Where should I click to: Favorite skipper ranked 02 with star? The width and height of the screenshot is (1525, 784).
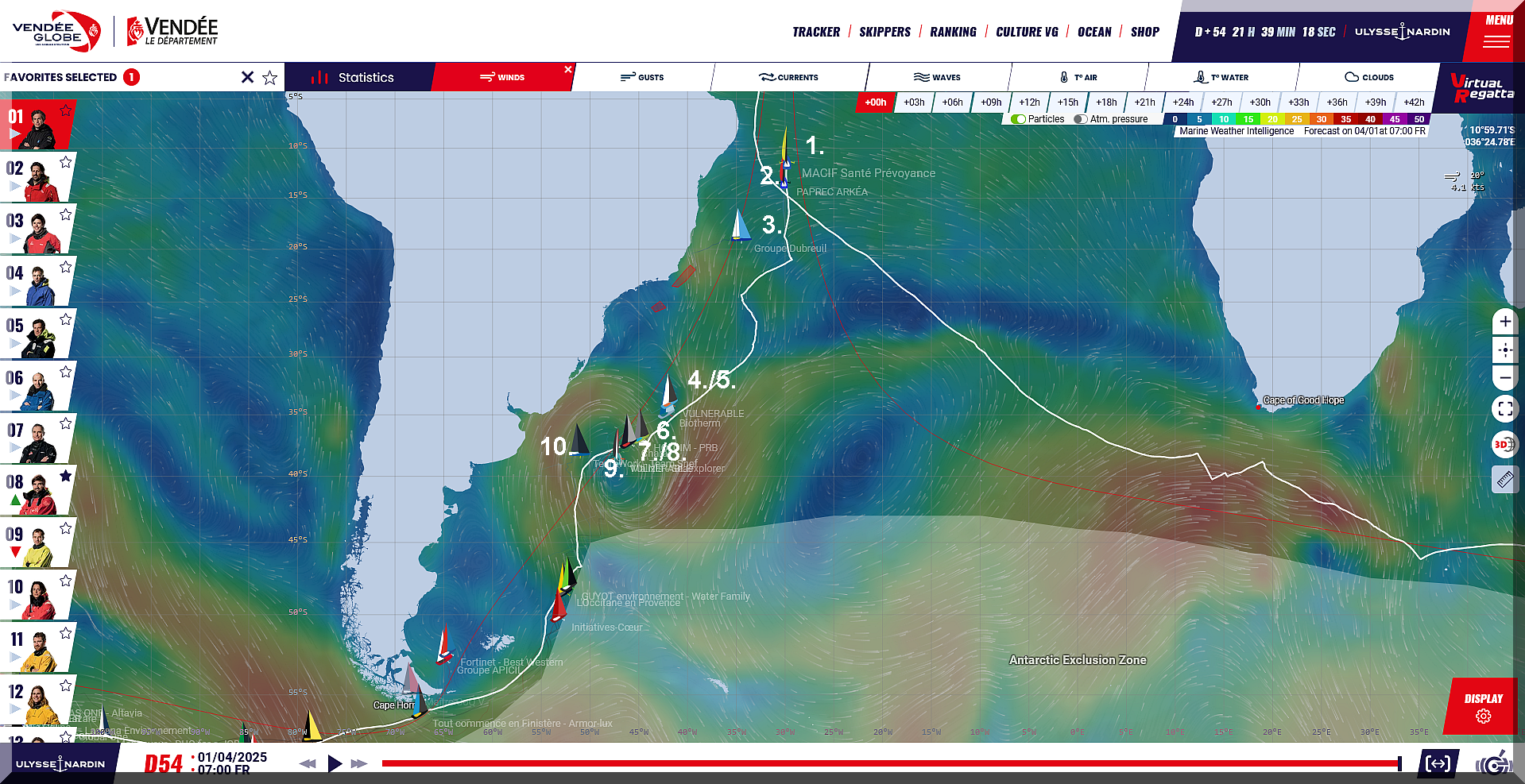(66, 162)
